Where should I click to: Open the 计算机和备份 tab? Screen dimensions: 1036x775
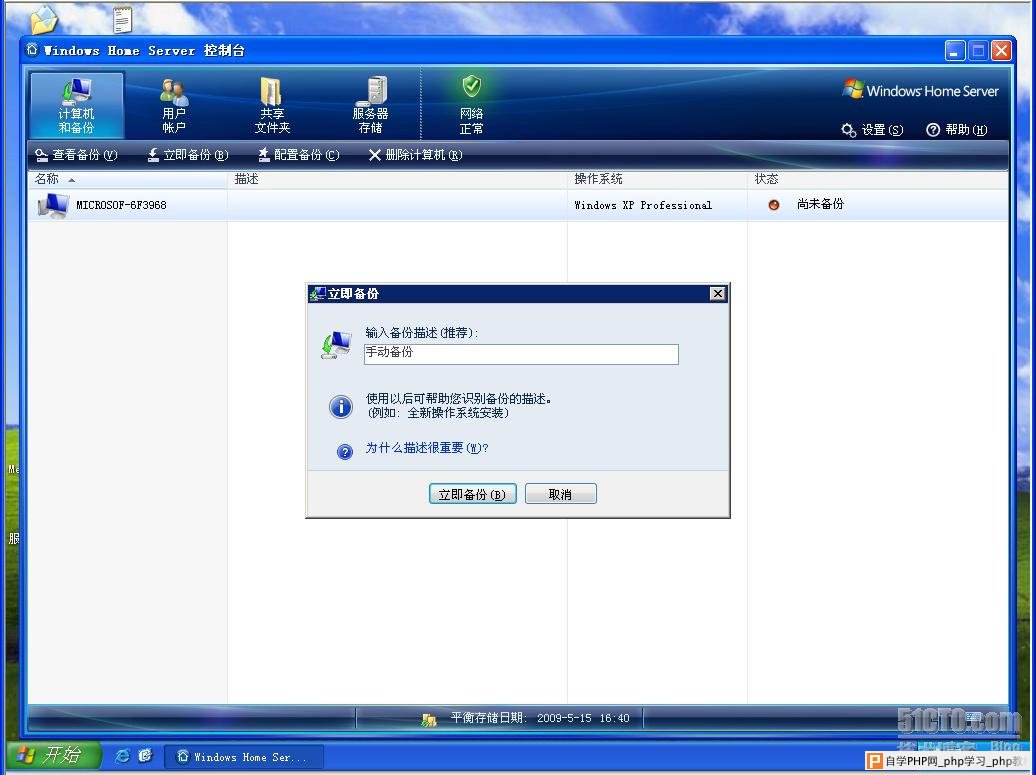(77, 105)
